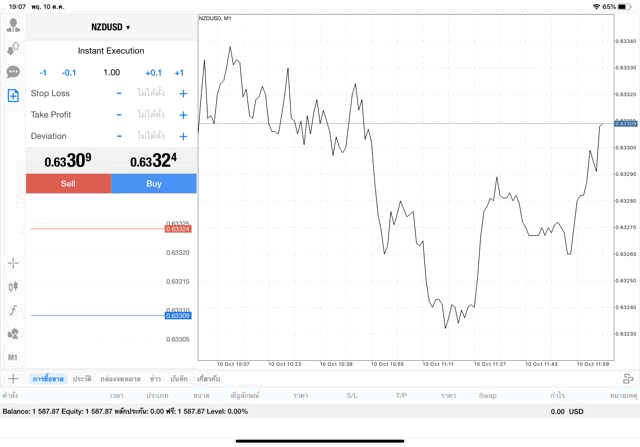Image resolution: width=640 pixels, height=447 pixels.
Task: Open the indicators f icon
Action: pos(13,311)
